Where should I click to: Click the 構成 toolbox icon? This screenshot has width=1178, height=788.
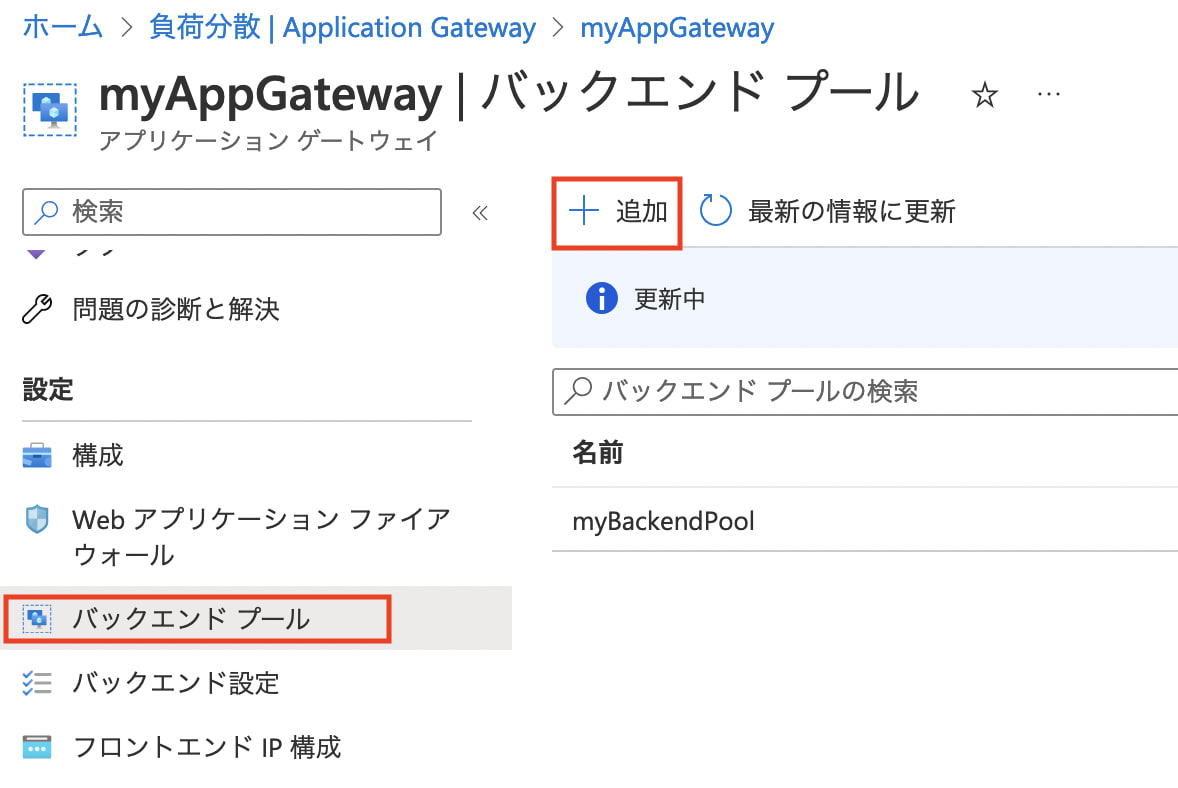point(37,455)
